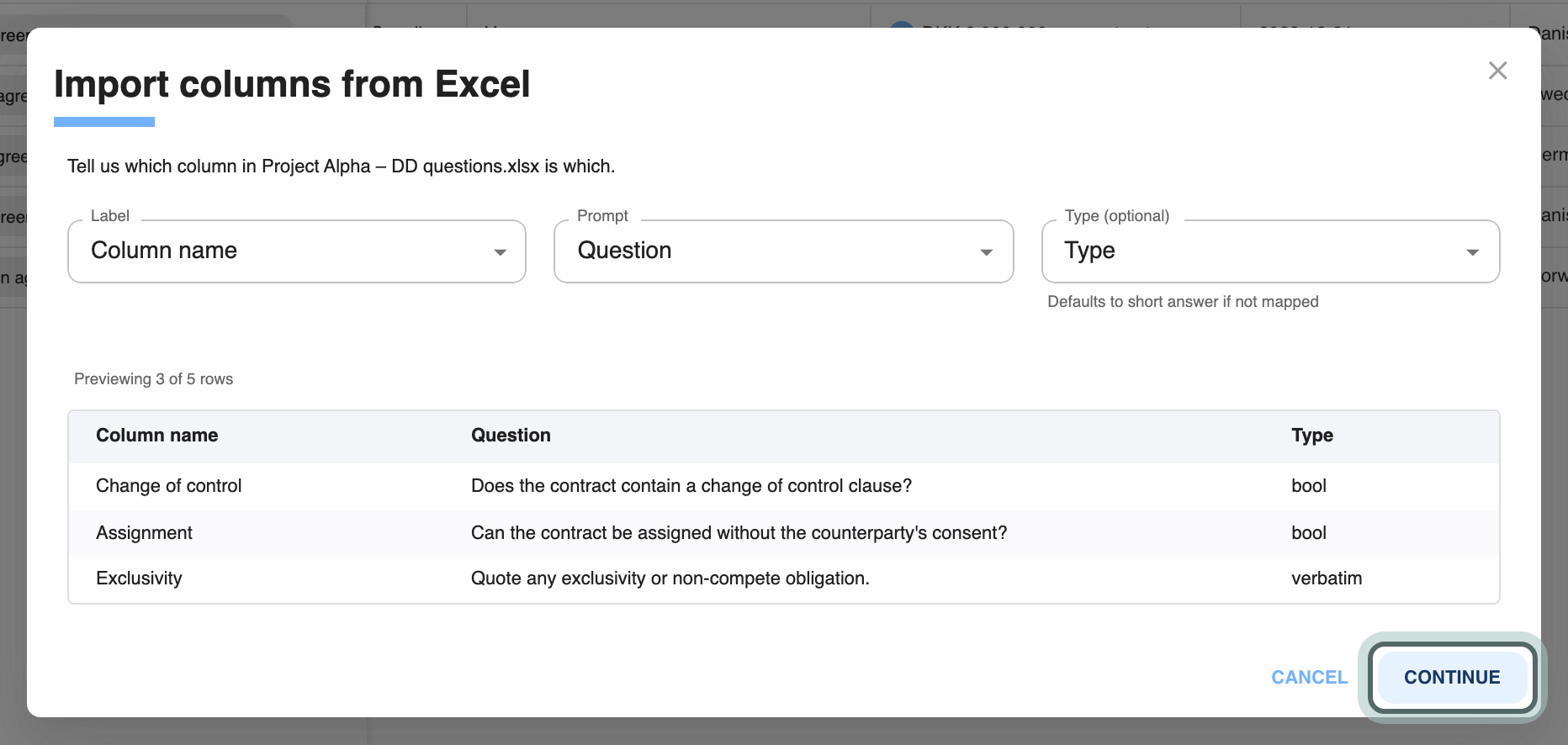Click 'Defaults to short answer if not mapped'

[1183, 302]
